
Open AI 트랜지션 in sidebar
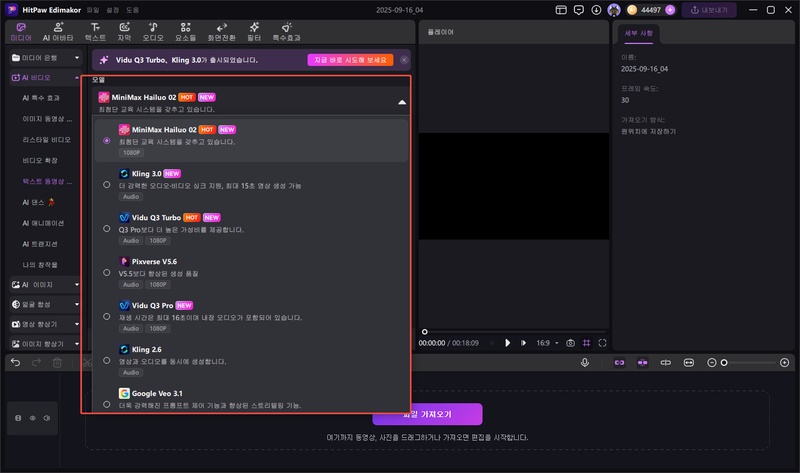tap(41, 244)
